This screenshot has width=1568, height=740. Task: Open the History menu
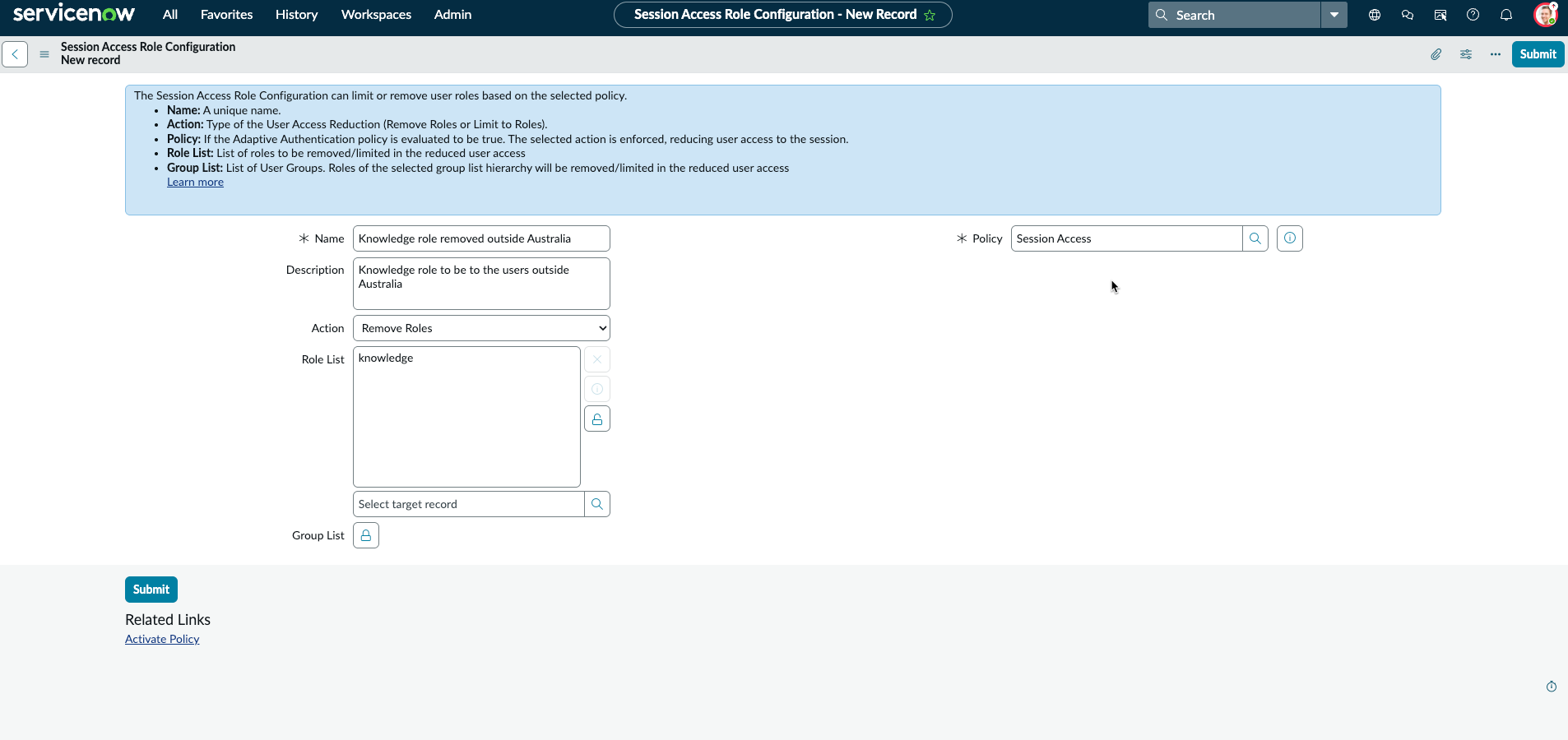click(x=296, y=15)
